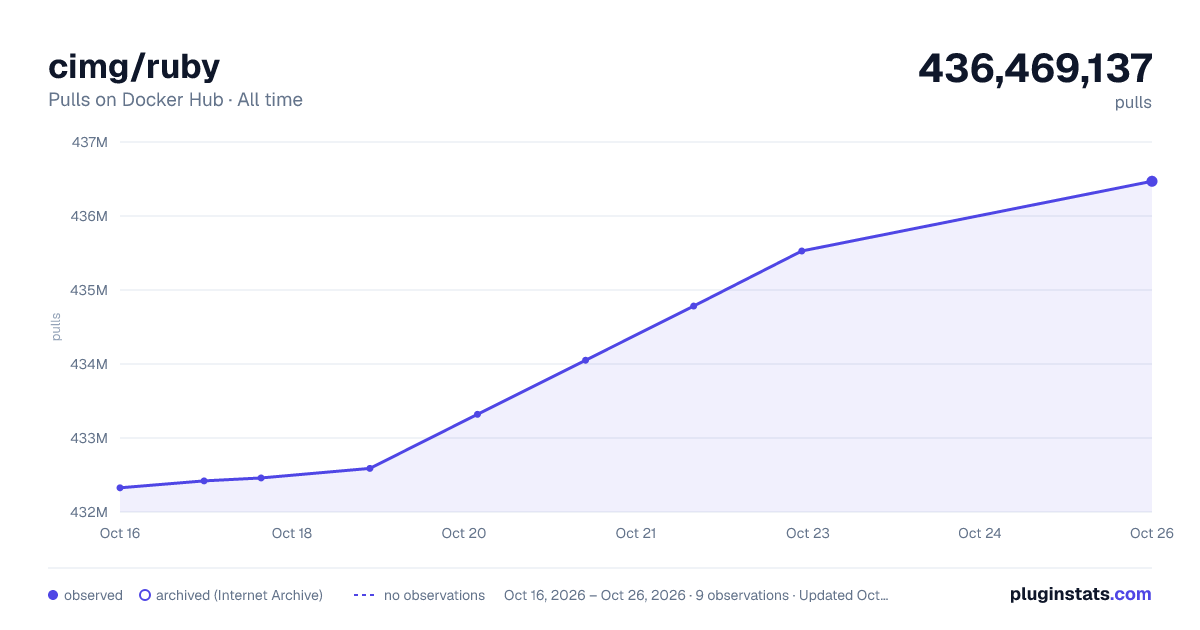Click the 437M y-axis label
1200x630 pixels.
tap(89, 142)
